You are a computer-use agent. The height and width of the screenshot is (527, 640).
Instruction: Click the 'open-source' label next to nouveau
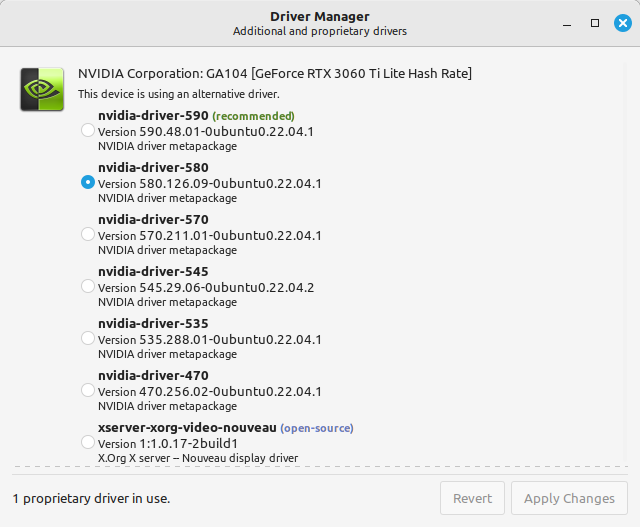click(x=316, y=428)
